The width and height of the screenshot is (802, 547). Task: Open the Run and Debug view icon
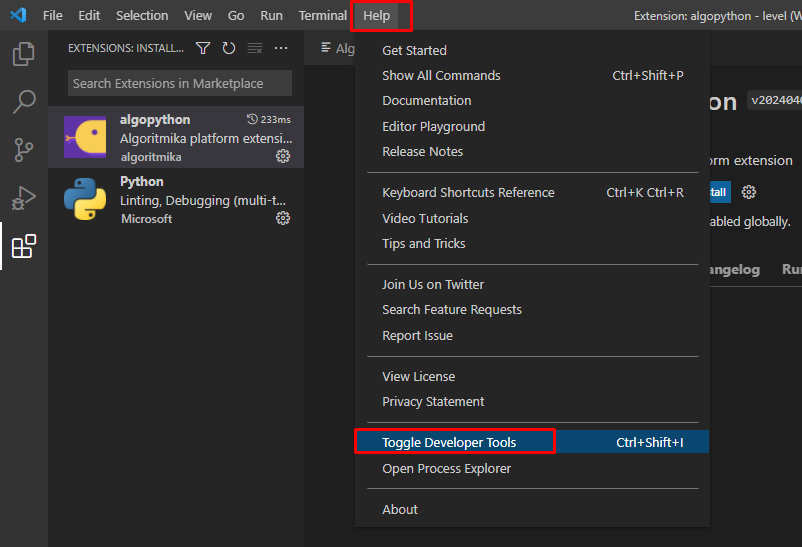pos(24,198)
